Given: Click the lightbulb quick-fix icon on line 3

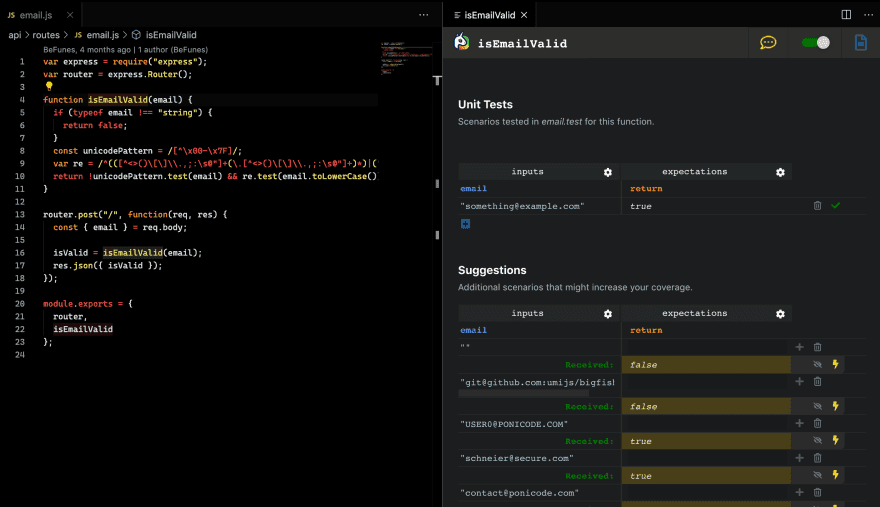Looking at the screenshot, I should pos(49,87).
